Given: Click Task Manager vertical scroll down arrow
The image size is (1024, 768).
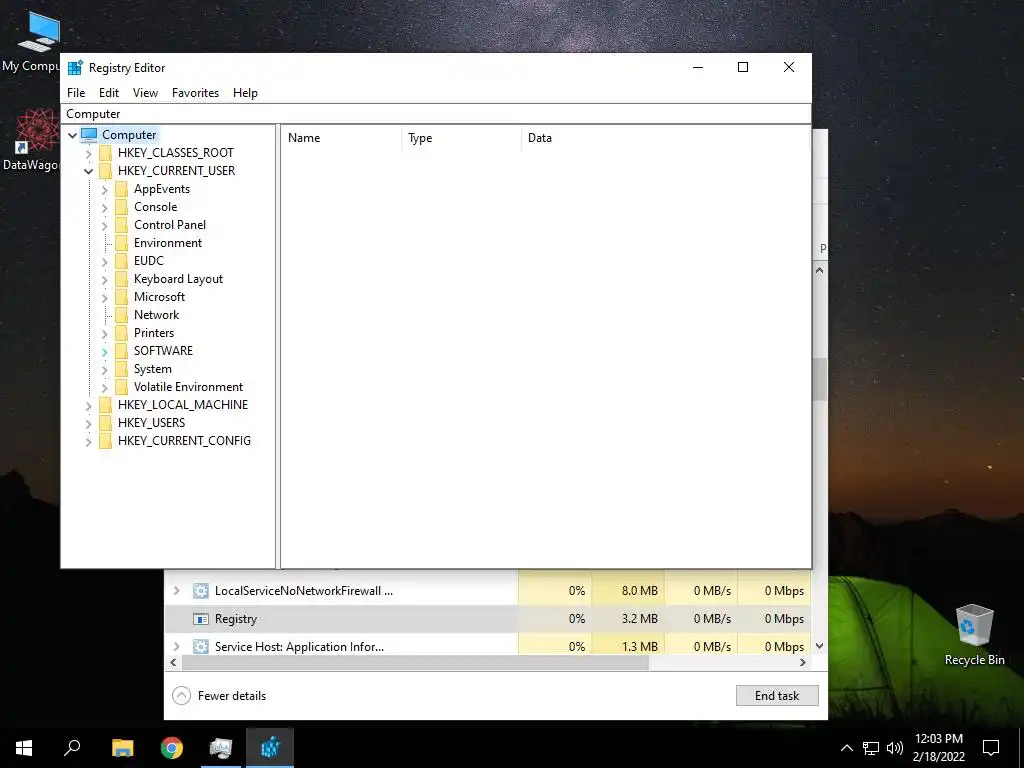Looking at the screenshot, I should (819, 646).
